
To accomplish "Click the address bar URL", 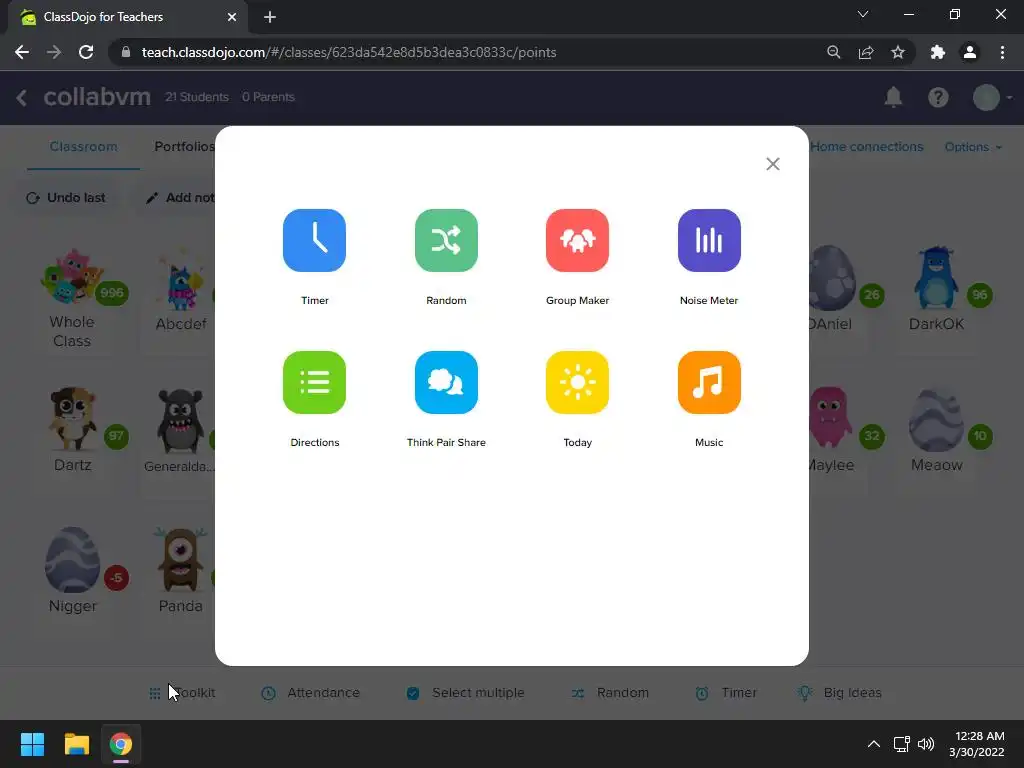I will (x=349, y=52).
